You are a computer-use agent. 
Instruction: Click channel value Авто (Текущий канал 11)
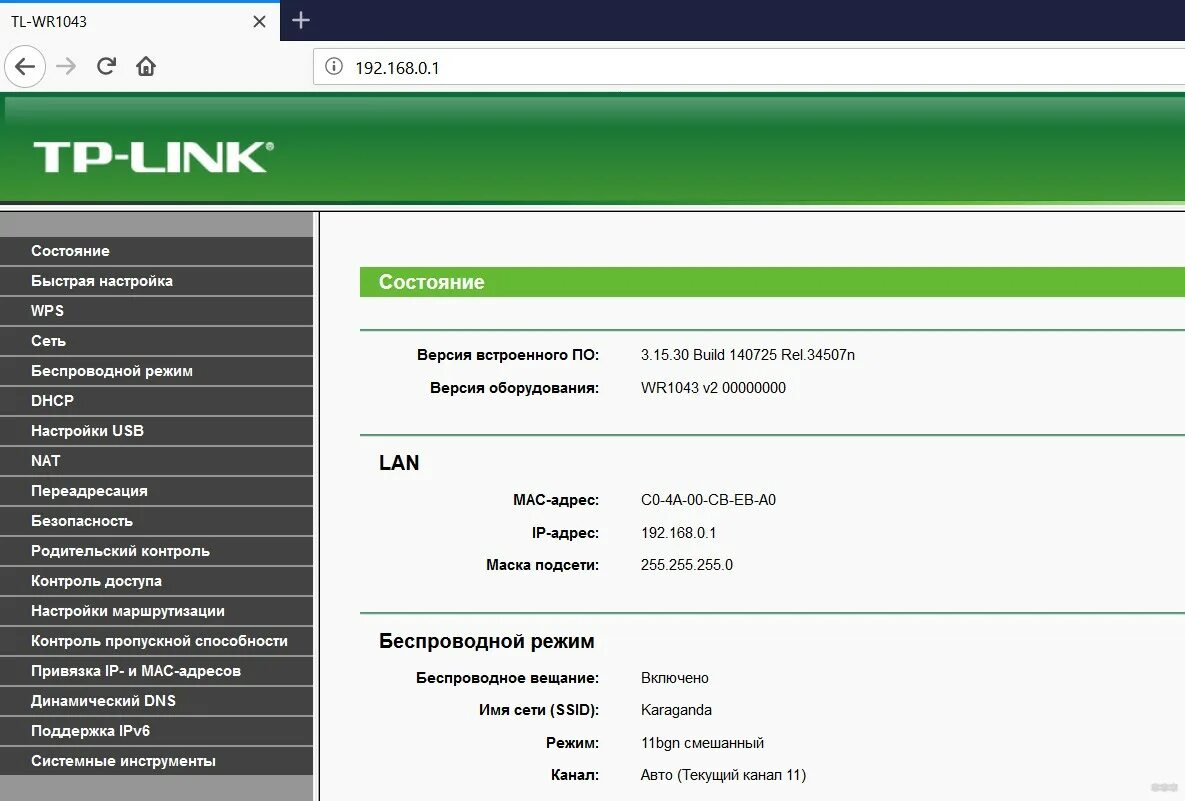coord(723,775)
